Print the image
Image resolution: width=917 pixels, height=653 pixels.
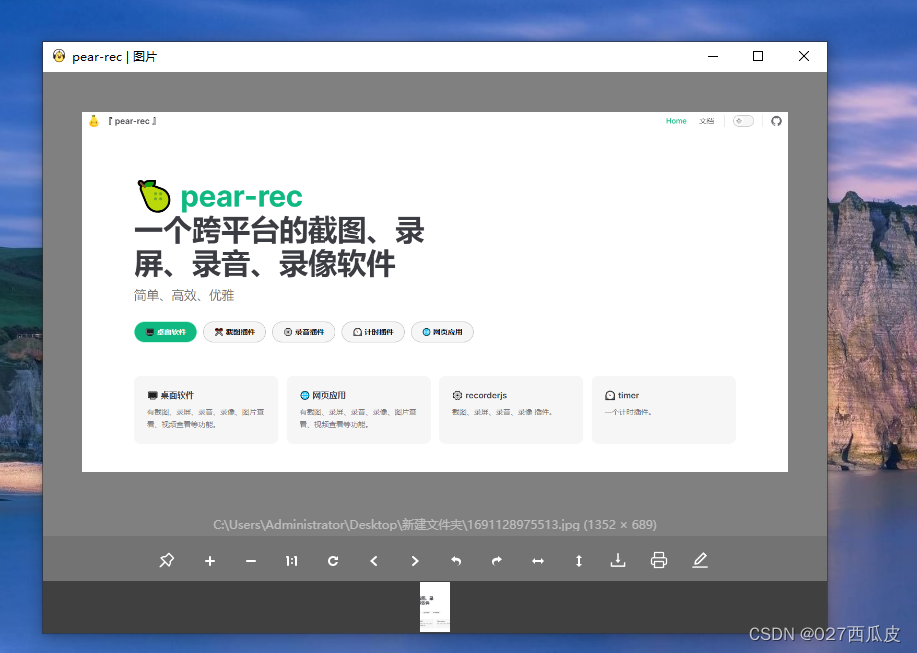pyautogui.click(x=659, y=560)
